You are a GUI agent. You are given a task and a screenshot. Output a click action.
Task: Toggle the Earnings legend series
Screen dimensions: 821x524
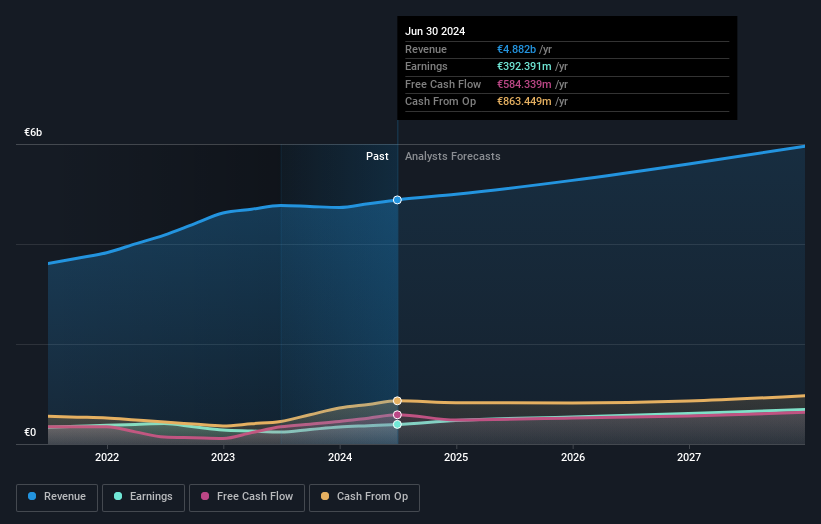[143, 497]
